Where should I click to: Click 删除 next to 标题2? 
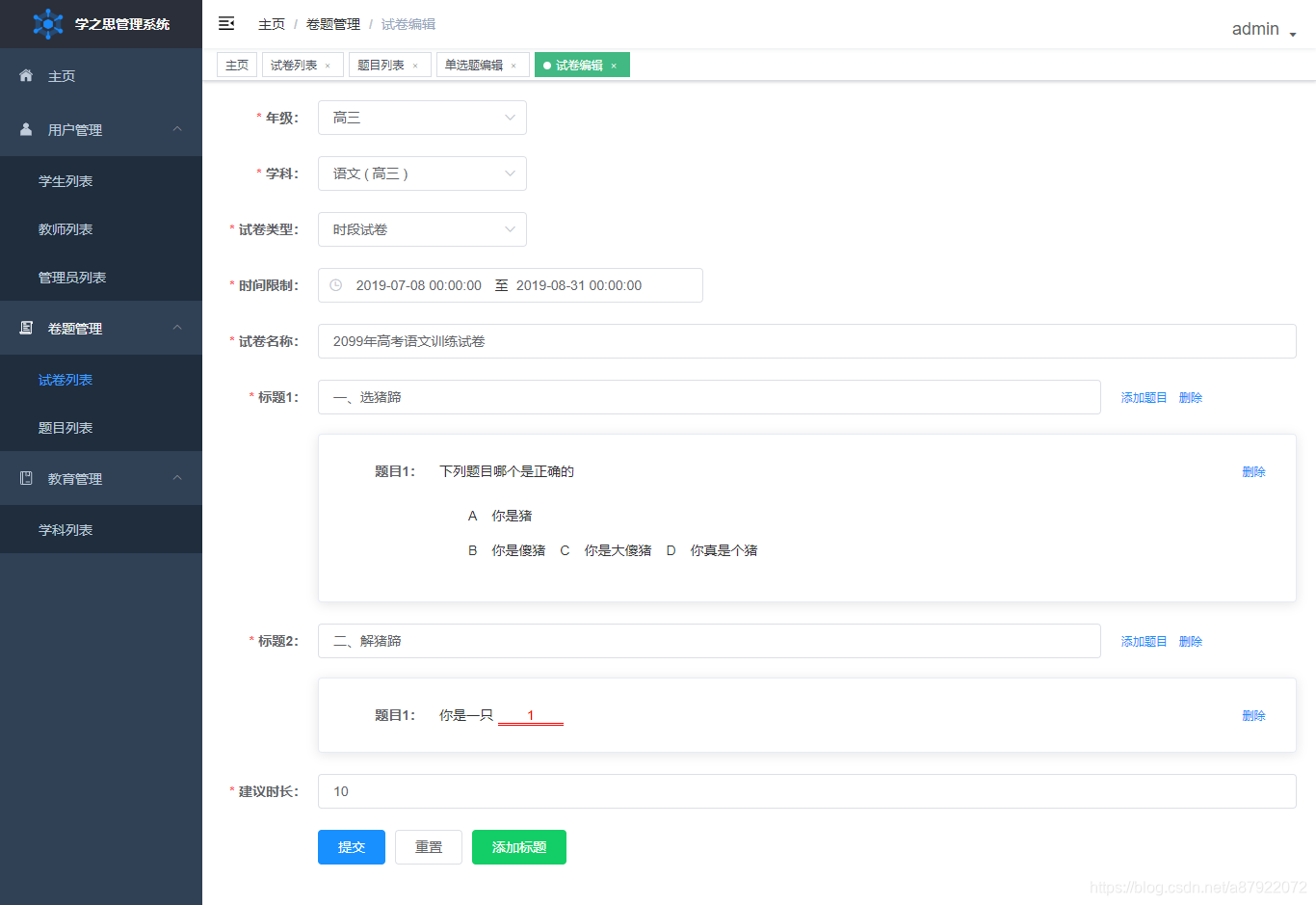(x=1191, y=641)
